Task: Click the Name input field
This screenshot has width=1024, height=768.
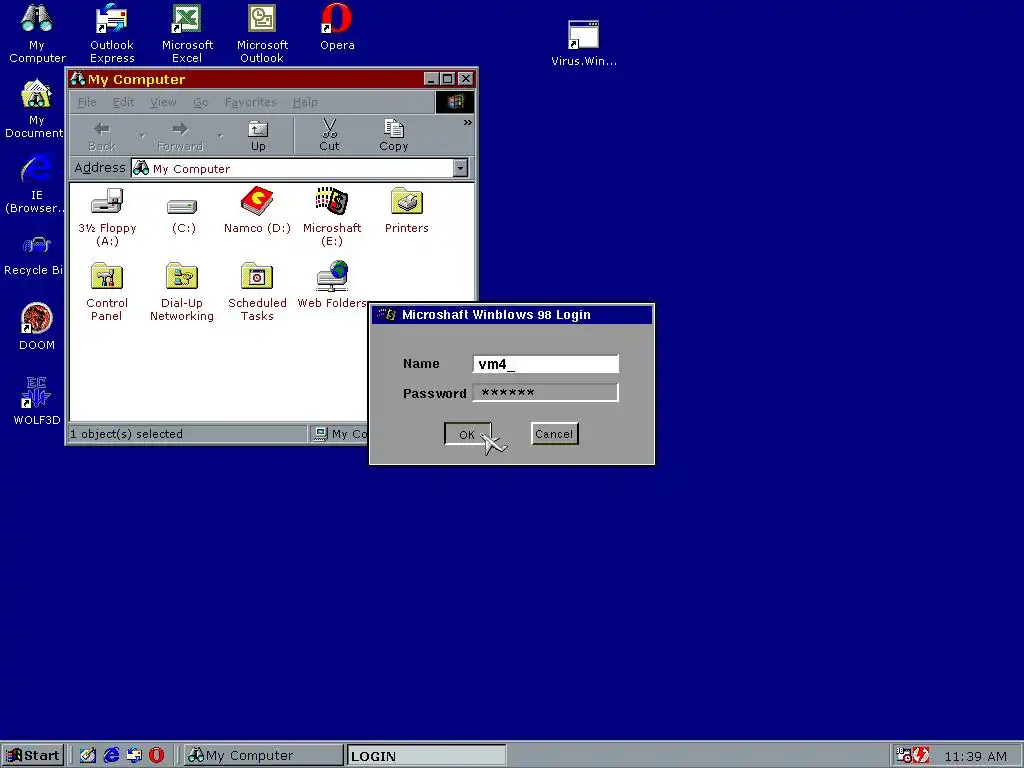Action: pos(545,364)
